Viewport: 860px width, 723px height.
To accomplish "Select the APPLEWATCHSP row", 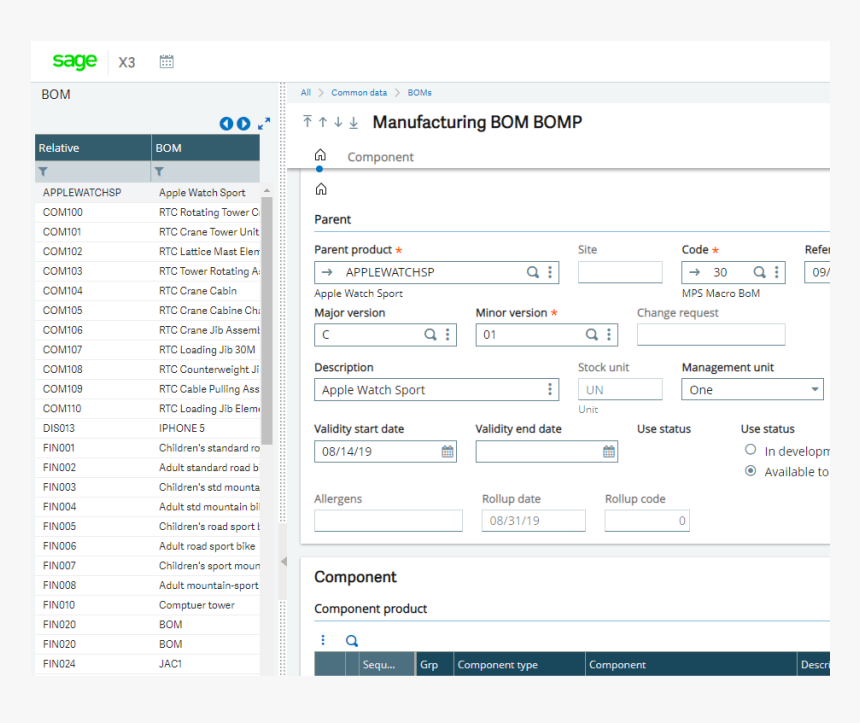I will point(148,193).
